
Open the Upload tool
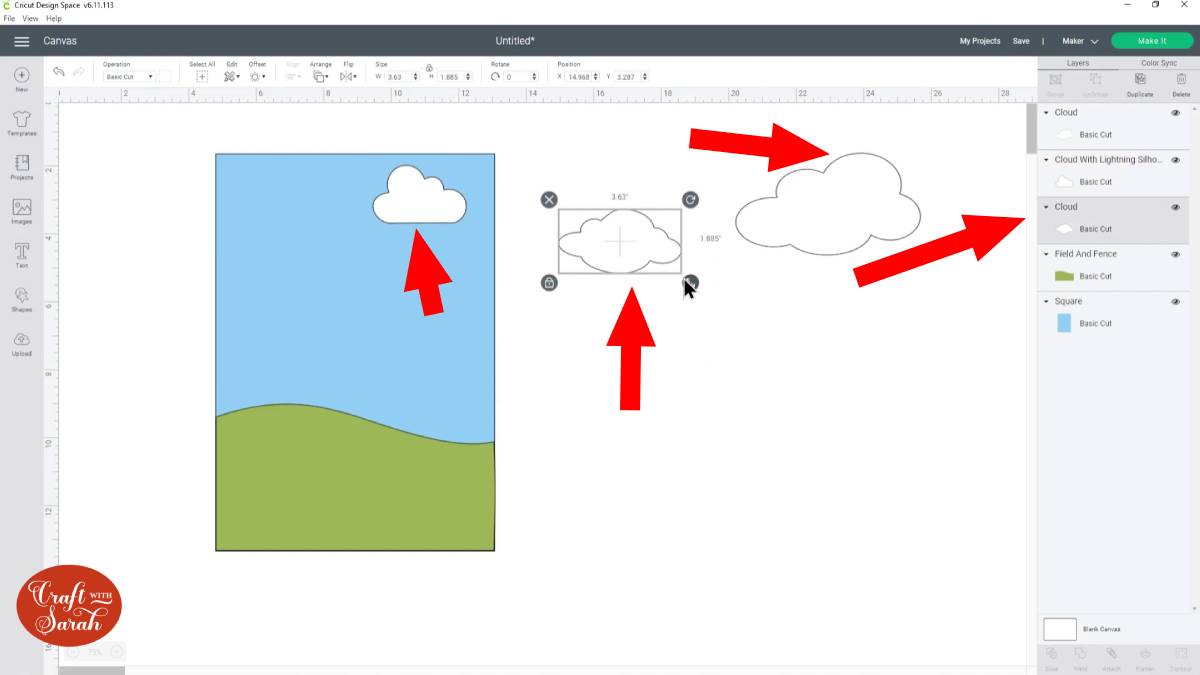pos(21,345)
